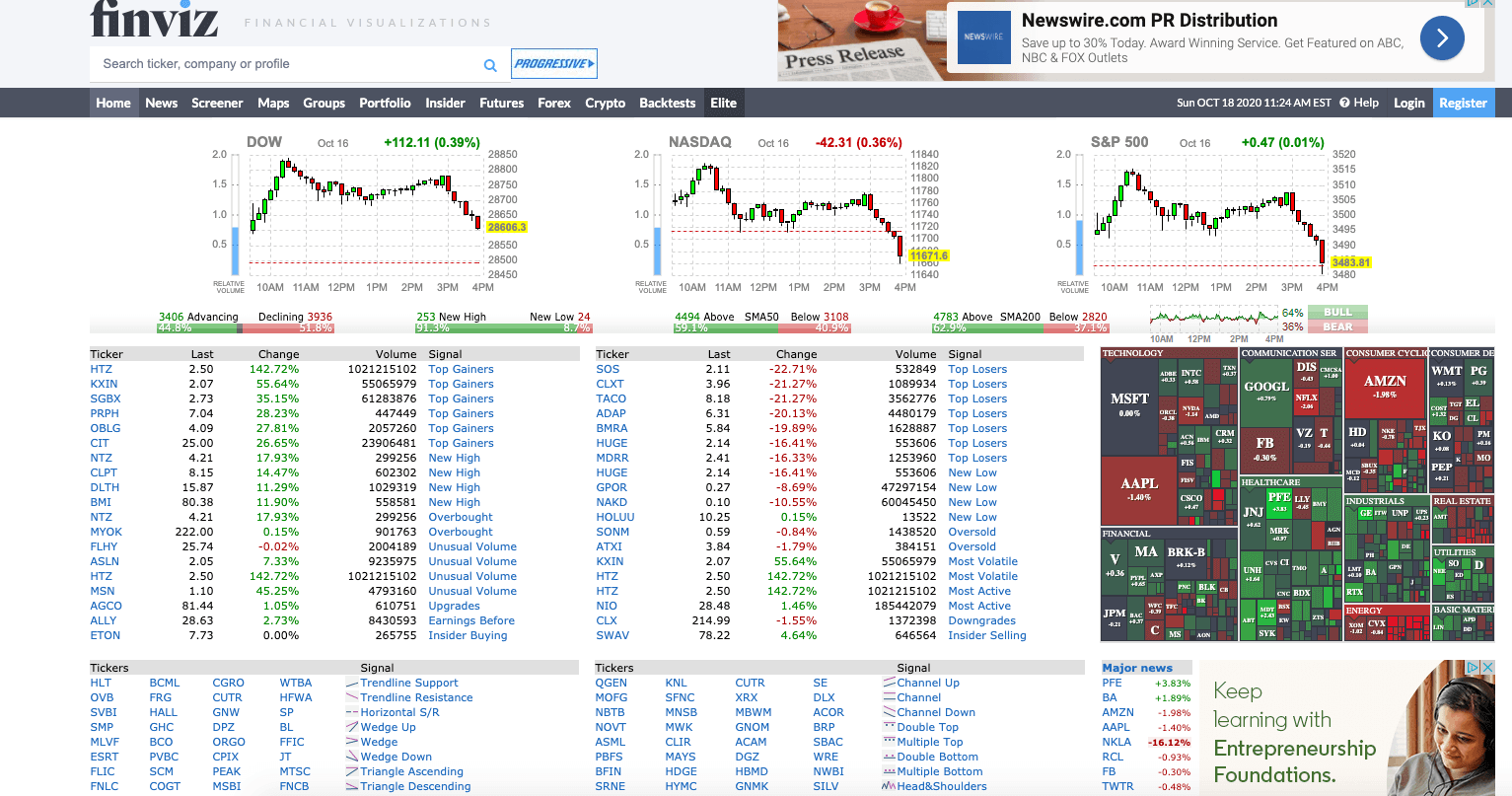
Task: Click the Register button
Action: (x=1463, y=103)
